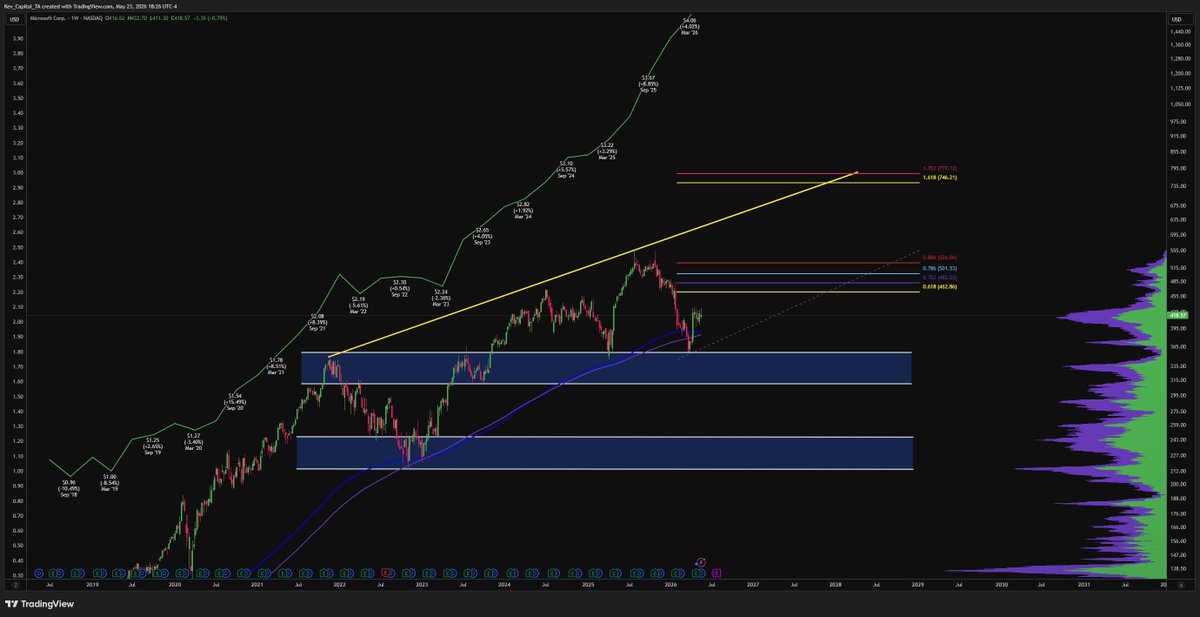Click the $1.00 Mar '19 EPS label
The height and width of the screenshot is (617, 1200).
pos(110,483)
